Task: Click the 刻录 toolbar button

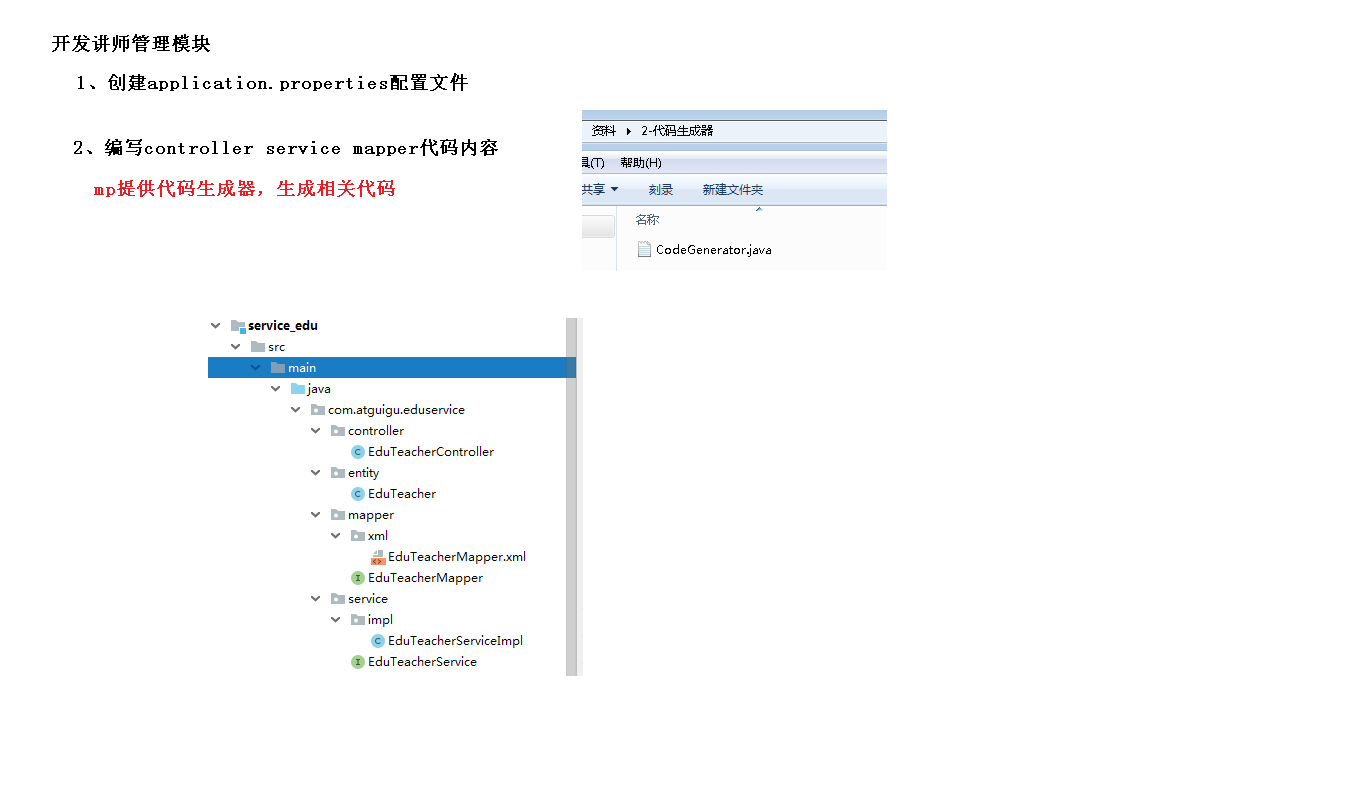Action: pyautogui.click(x=661, y=190)
